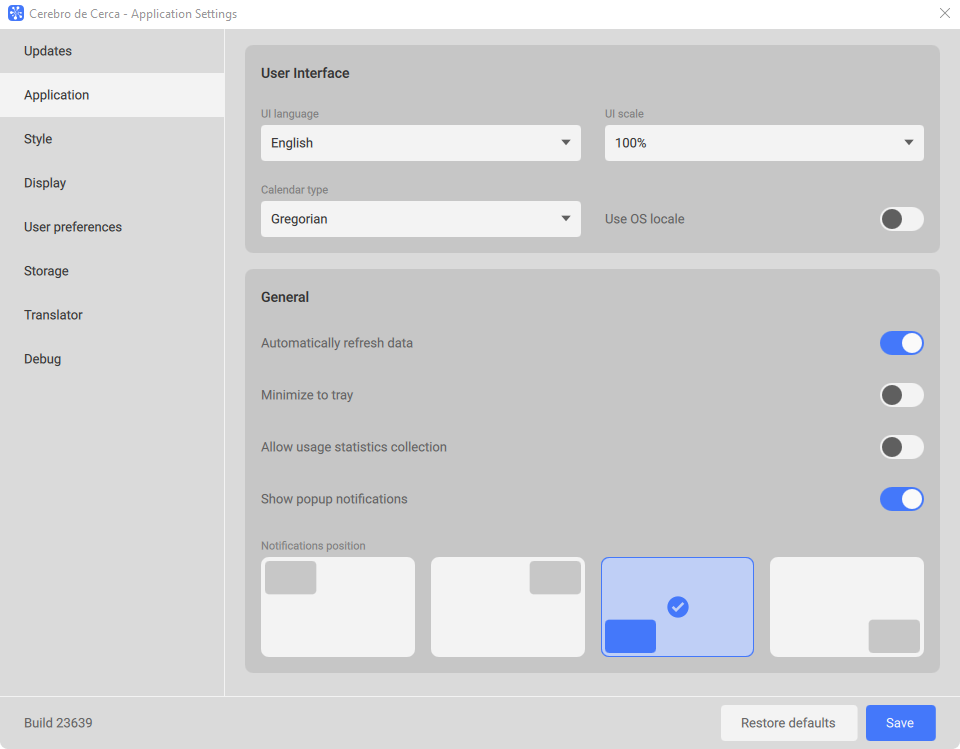This screenshot has height=749, width=960.
Task: Expand the Calendar type dropdown
Action: tap(420, 219)
